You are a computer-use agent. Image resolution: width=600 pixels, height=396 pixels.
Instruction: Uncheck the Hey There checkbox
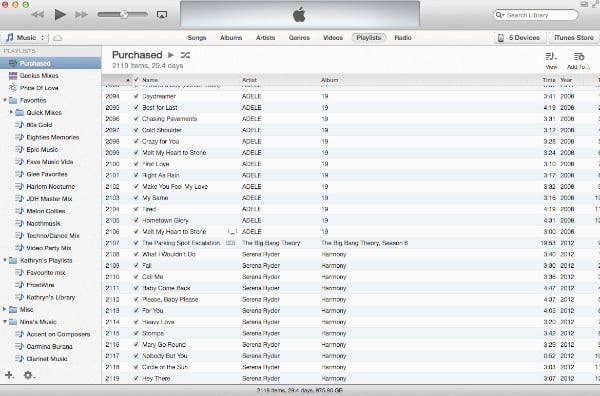tap(136, 378)
